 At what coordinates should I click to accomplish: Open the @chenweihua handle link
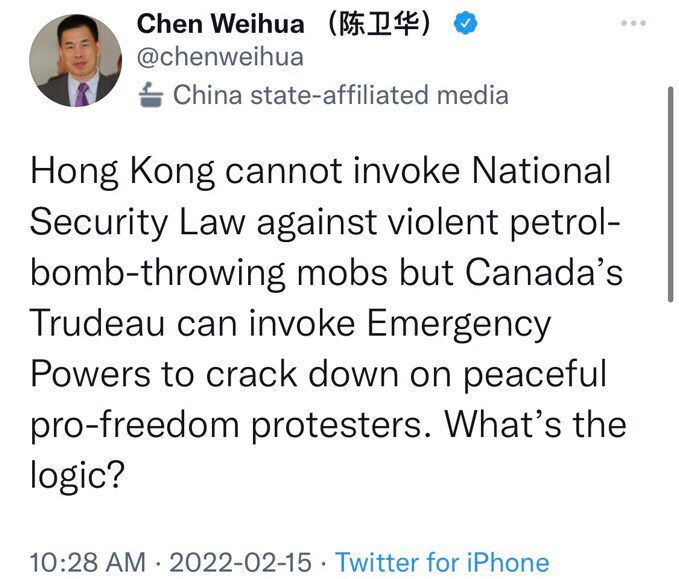click(x=220, y=57)
